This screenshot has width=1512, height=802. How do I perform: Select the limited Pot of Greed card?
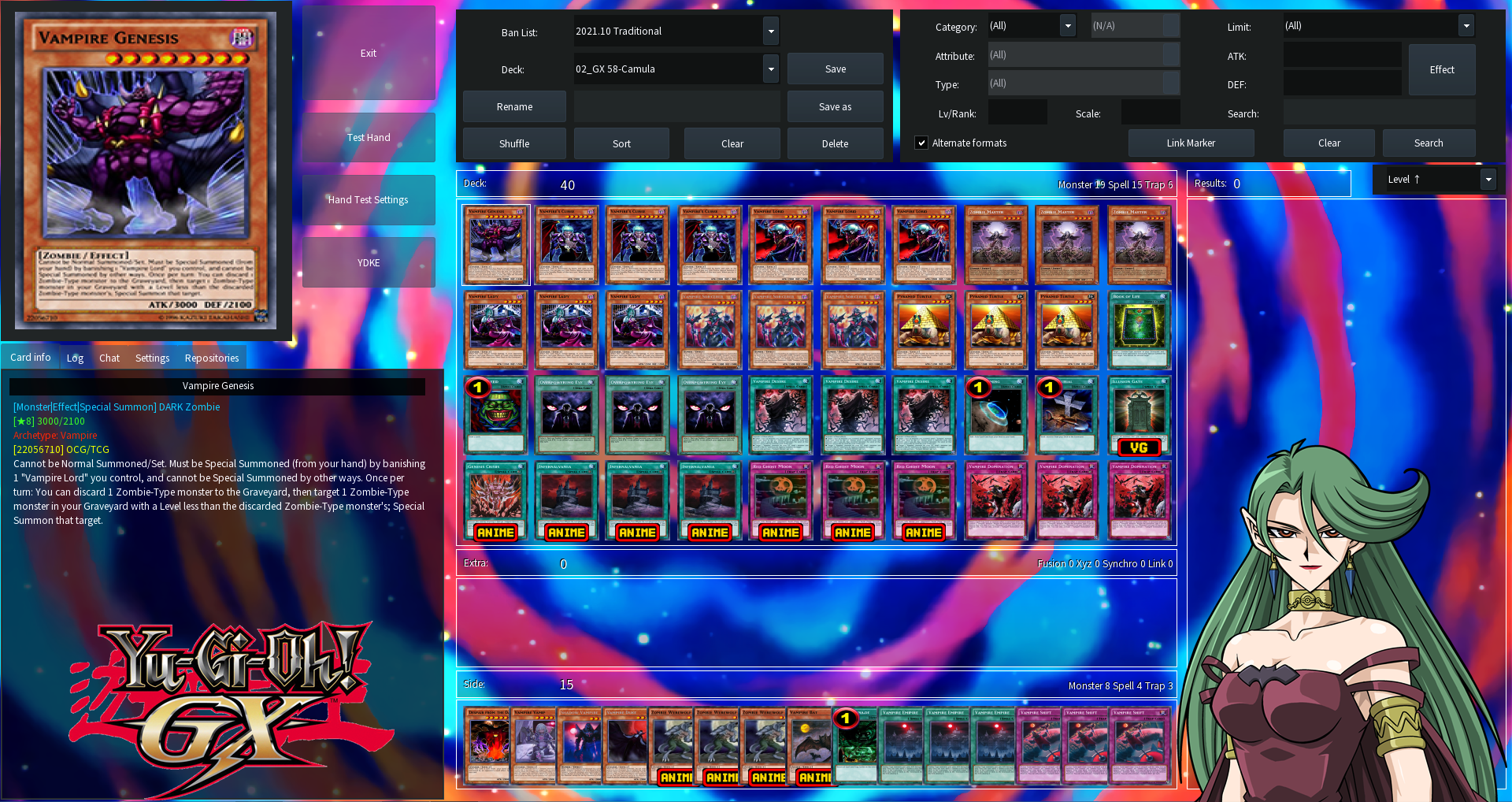[495, 415]
